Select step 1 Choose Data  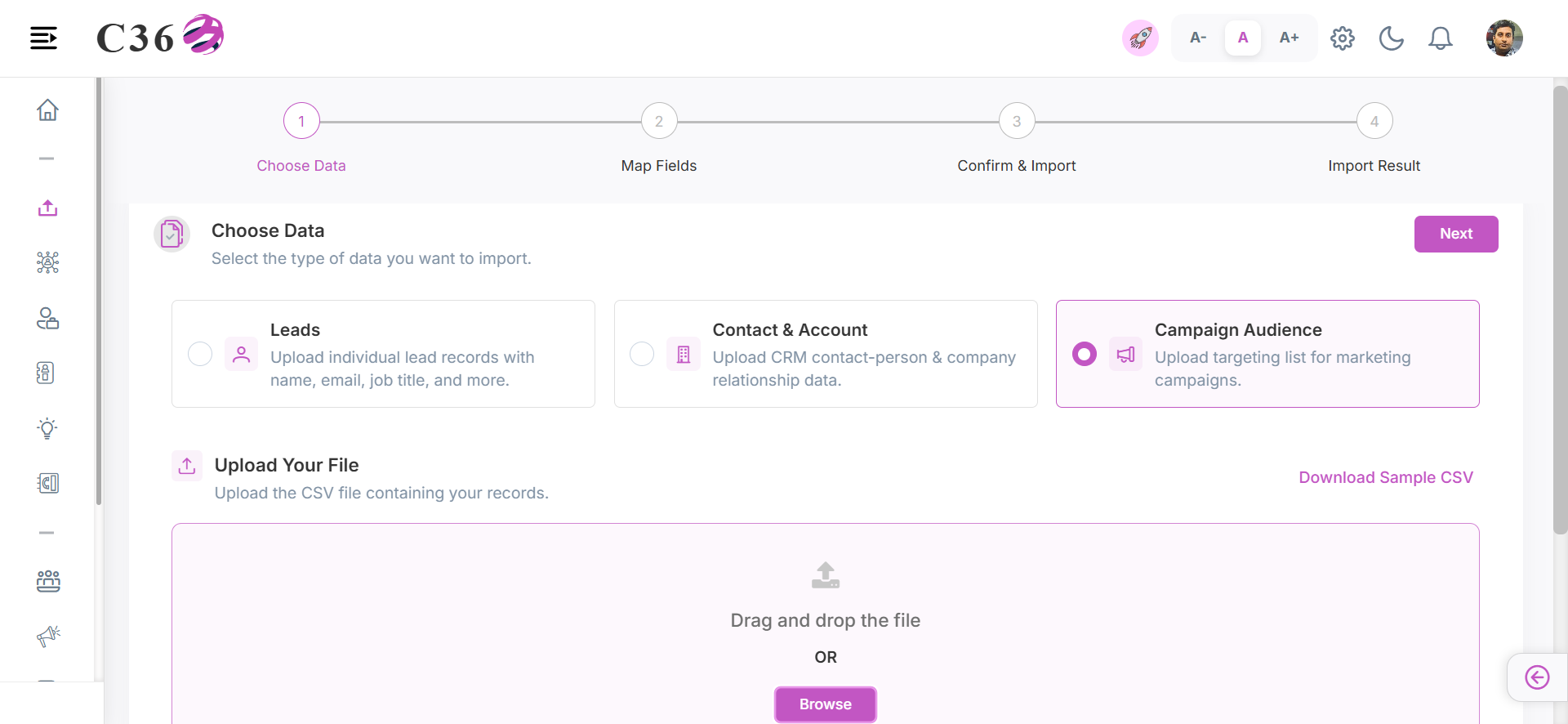(x=301, y=121)
